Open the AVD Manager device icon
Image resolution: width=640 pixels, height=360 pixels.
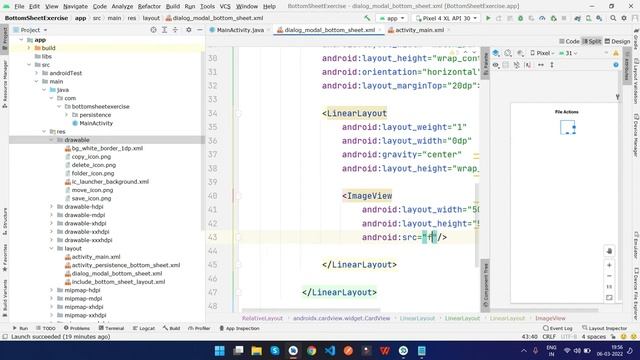(588, 18)
